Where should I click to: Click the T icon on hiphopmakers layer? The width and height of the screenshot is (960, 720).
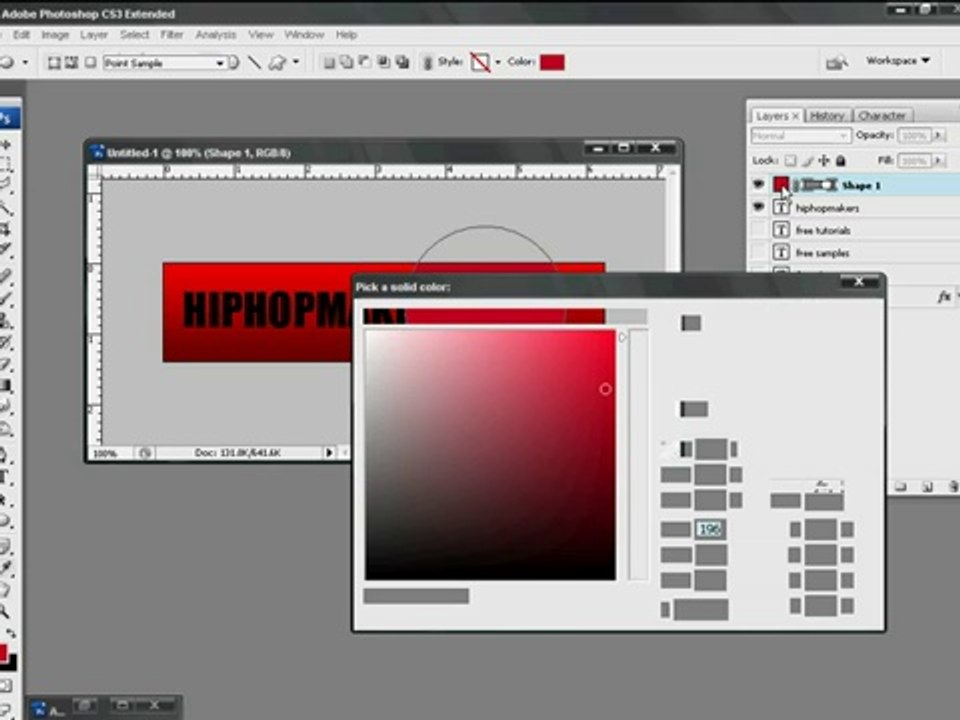(781, 208)
